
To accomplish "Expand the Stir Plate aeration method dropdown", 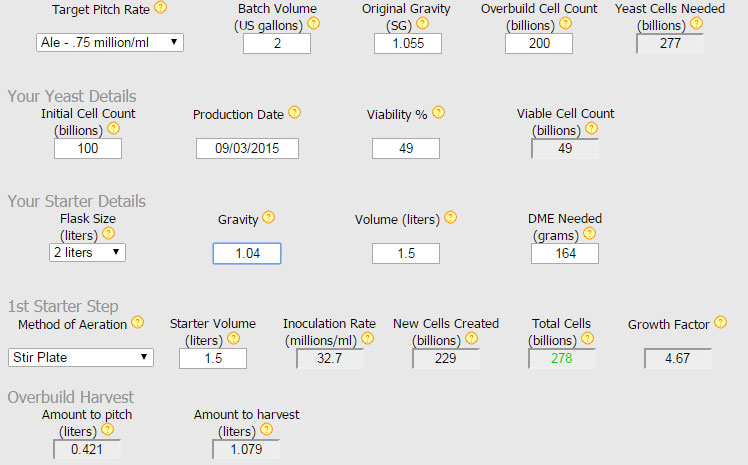I will (x=81, y=357).
